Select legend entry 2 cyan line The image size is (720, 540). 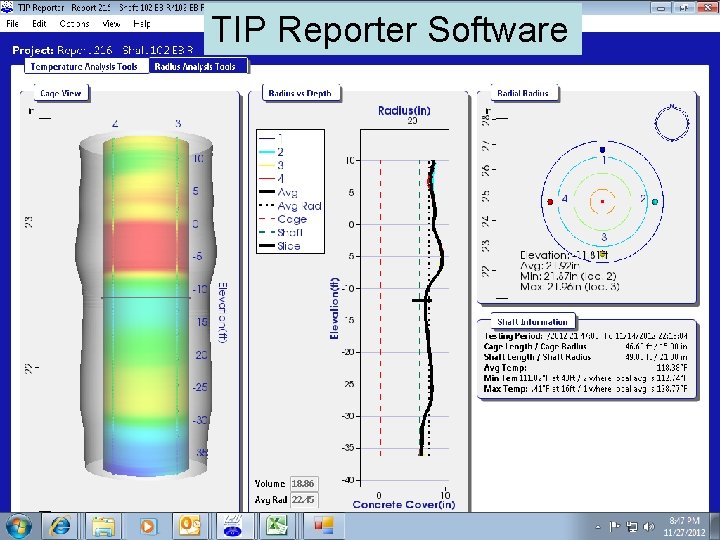[271, 152]
